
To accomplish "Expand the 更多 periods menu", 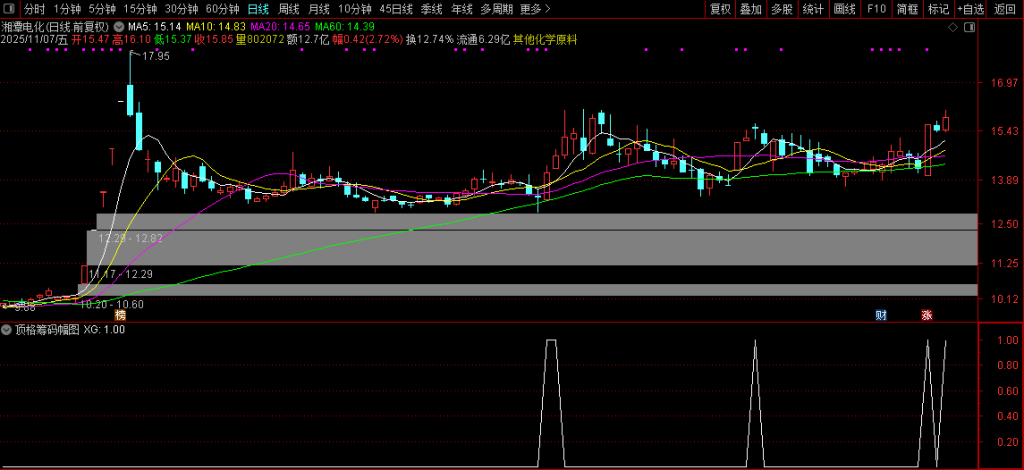I will pyautogui.click(x=536, y=9).
